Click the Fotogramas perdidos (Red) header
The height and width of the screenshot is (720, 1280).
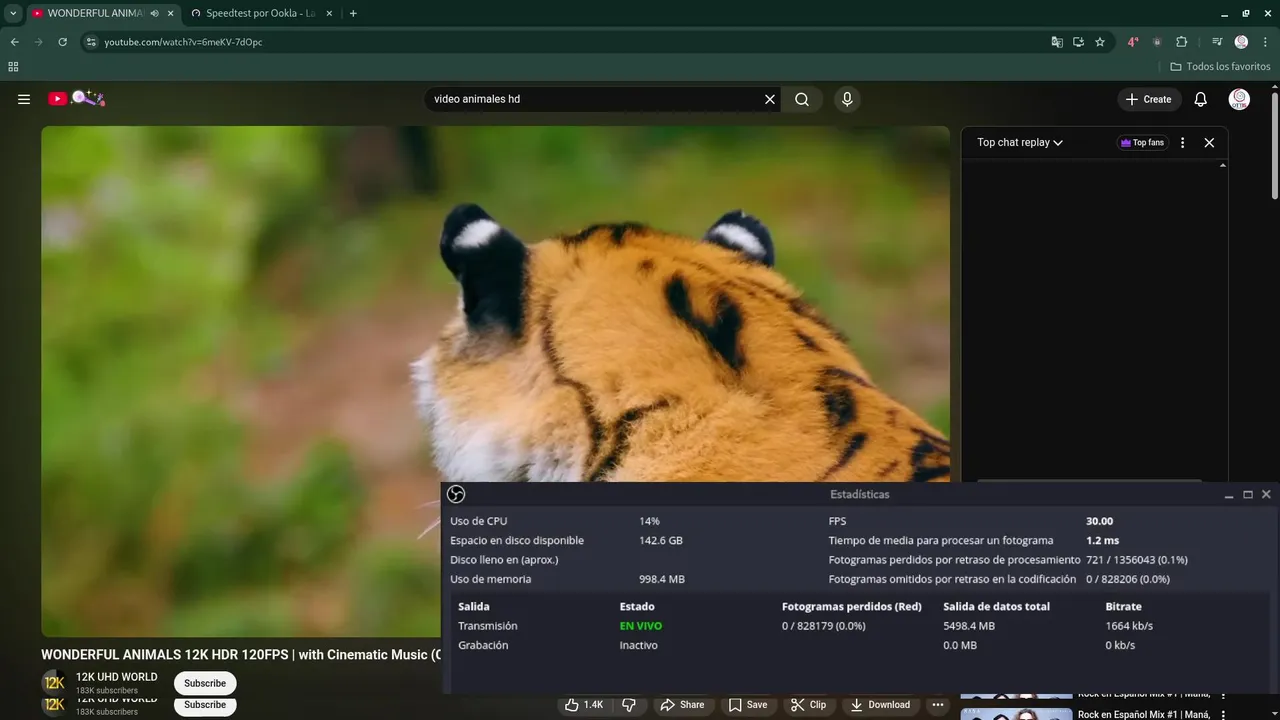point(852,607)
